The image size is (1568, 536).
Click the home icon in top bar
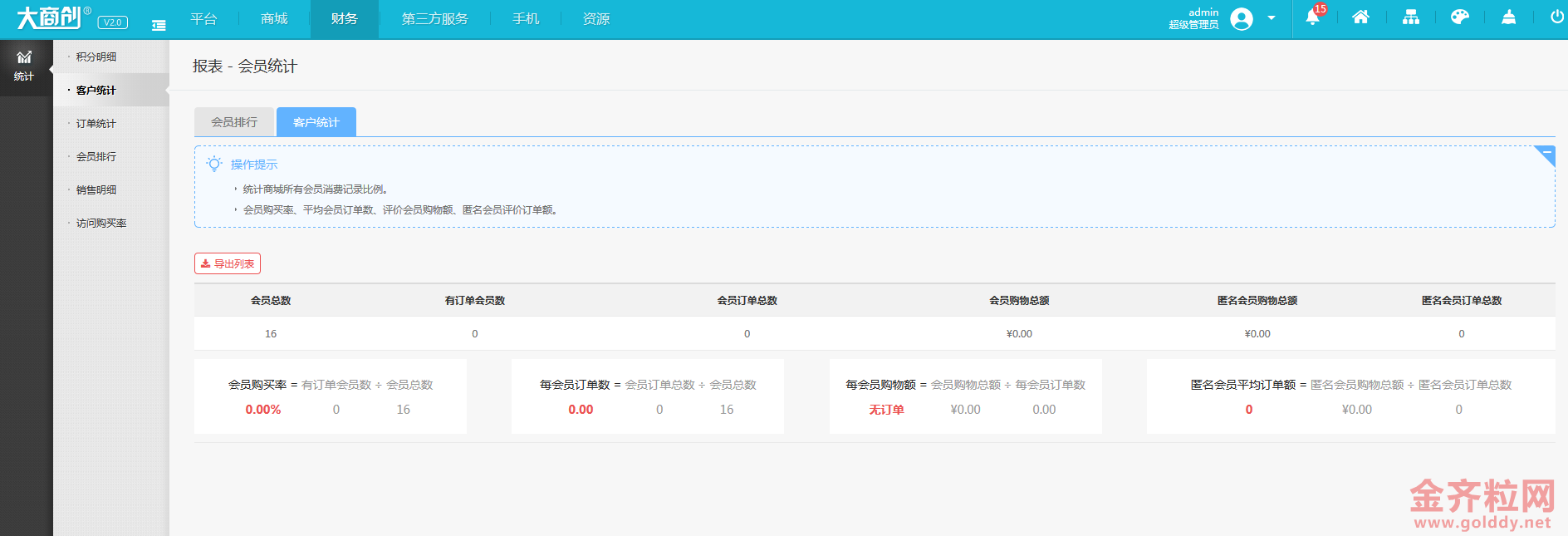pyautogui.click(x=1360, y=17)
